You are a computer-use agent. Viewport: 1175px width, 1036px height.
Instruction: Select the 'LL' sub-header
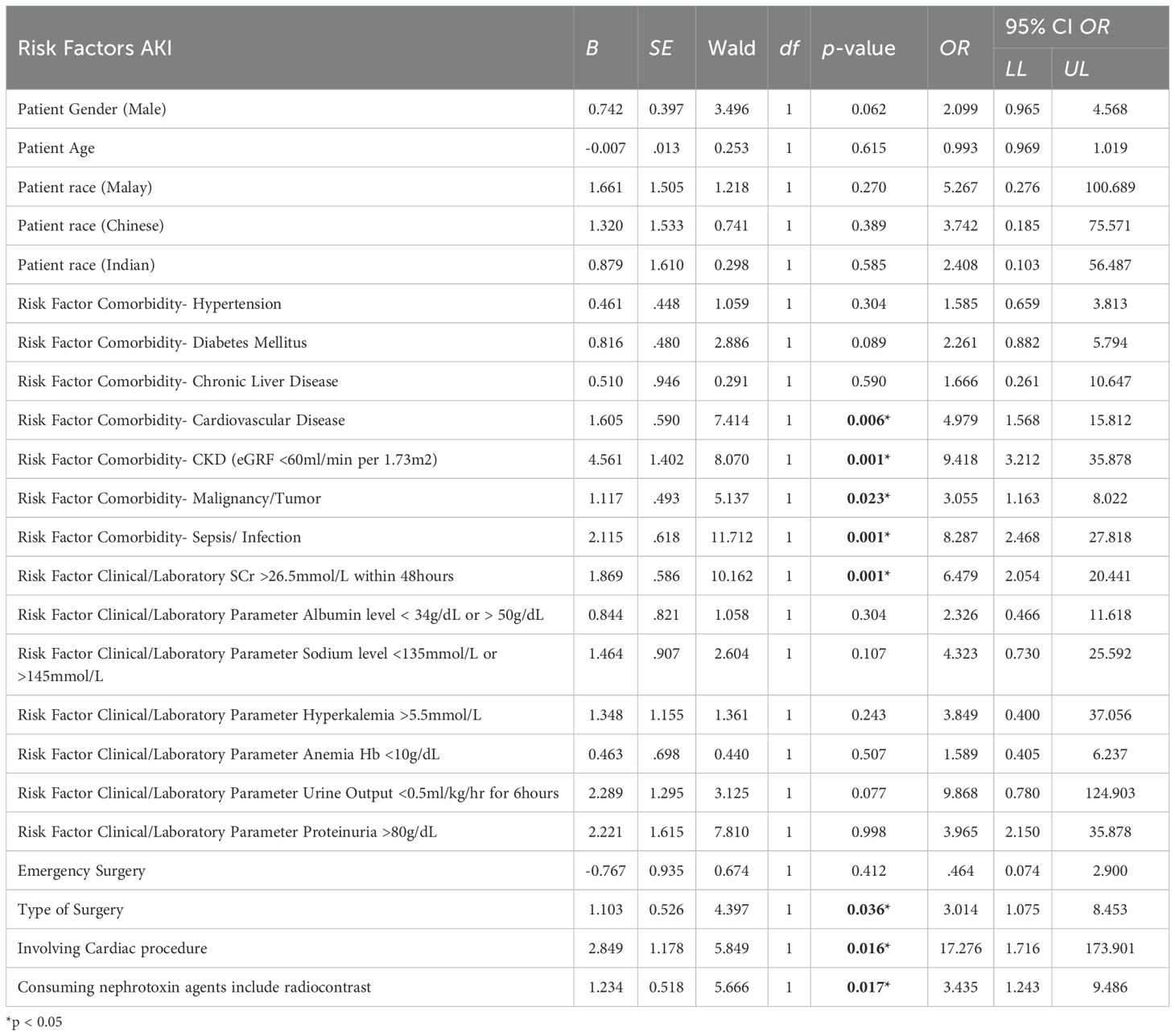pyautogui.click(x=1016, y=69)
